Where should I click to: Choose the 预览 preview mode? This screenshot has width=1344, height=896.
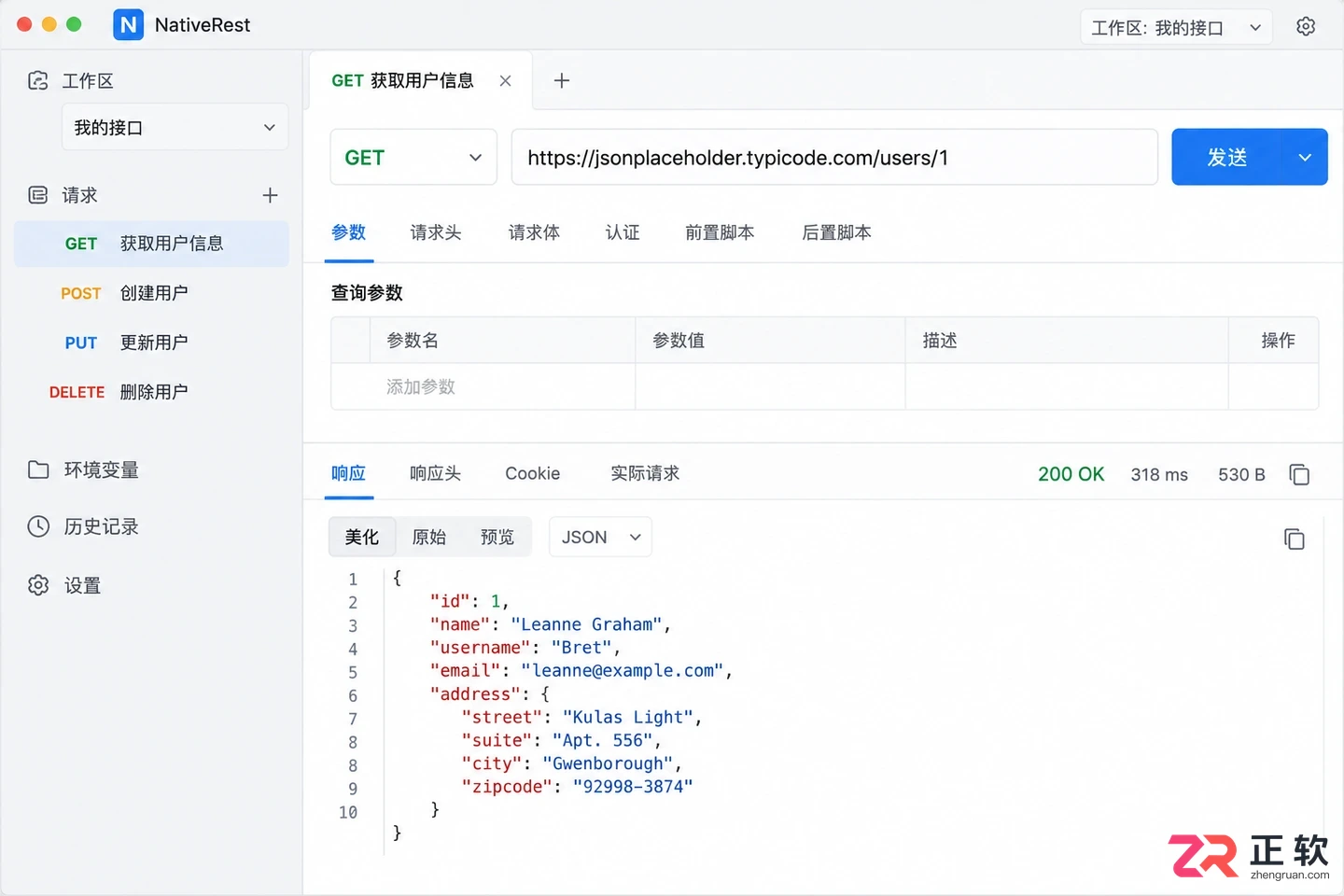(497, 537)
